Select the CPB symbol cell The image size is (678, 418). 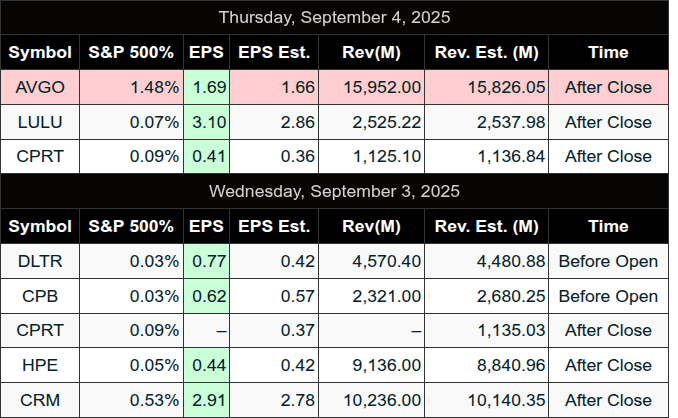point(40,297)
